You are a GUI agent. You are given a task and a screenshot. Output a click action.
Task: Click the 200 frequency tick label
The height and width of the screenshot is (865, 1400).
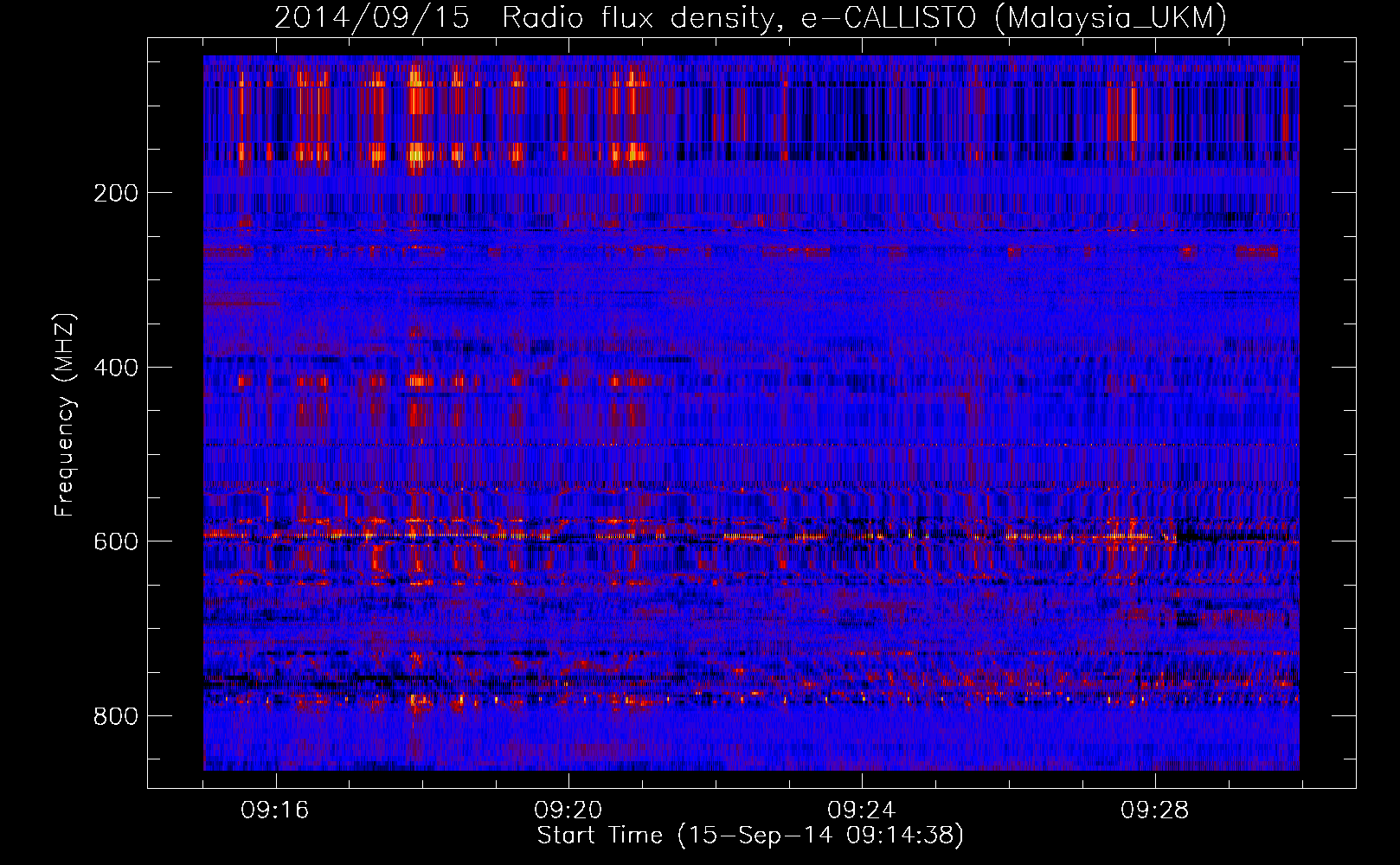115,193
